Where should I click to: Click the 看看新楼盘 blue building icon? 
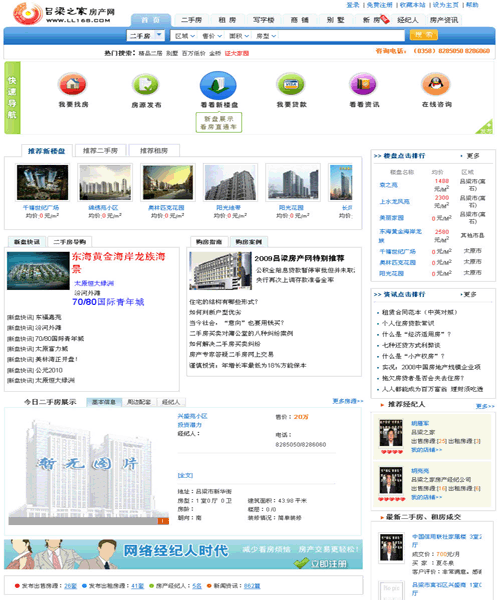click(x=218, y=85)
